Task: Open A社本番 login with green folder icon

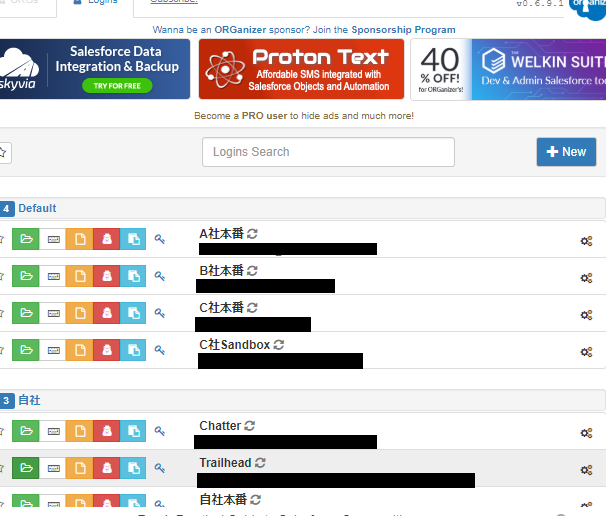Action: pyautogui.click(x=25, y=239)
